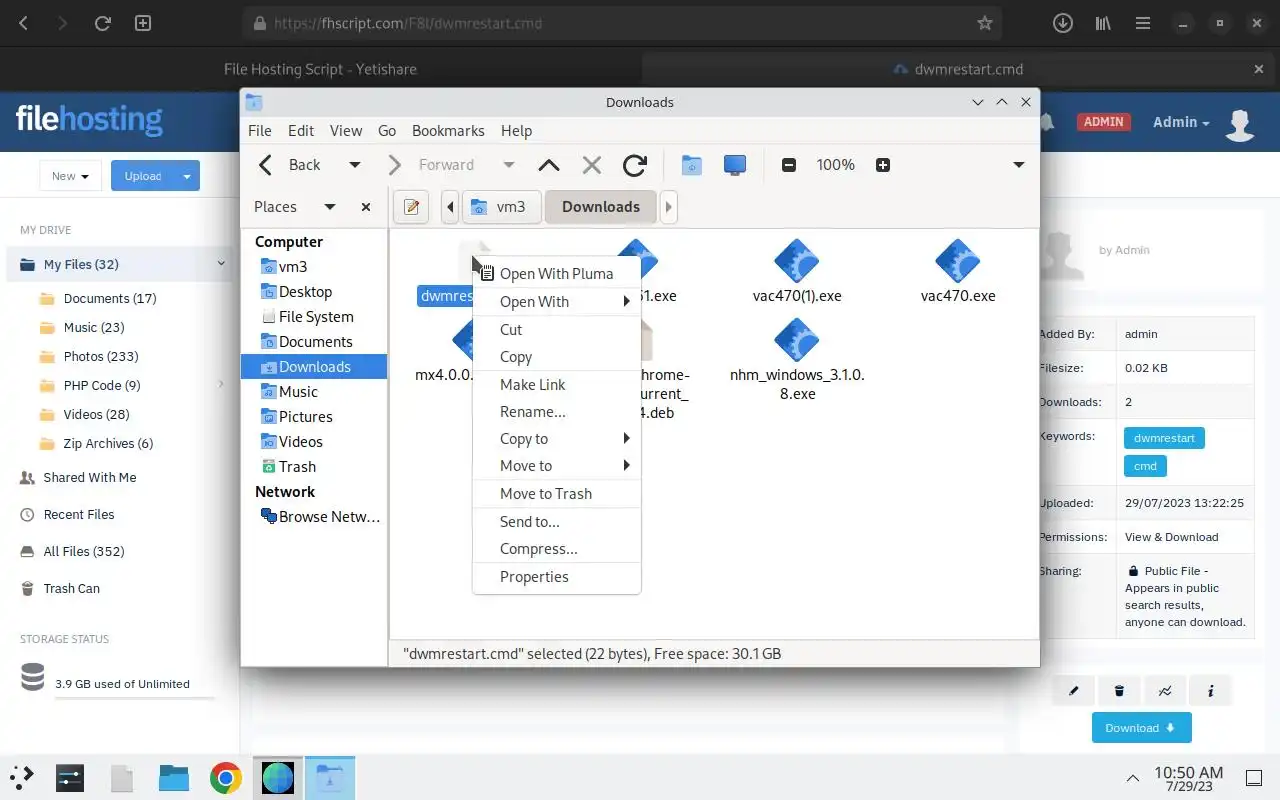The width and height of the screenshot is (1280, 800).
Task: Open the Bookmarks menu
Action: click(448, 131)
